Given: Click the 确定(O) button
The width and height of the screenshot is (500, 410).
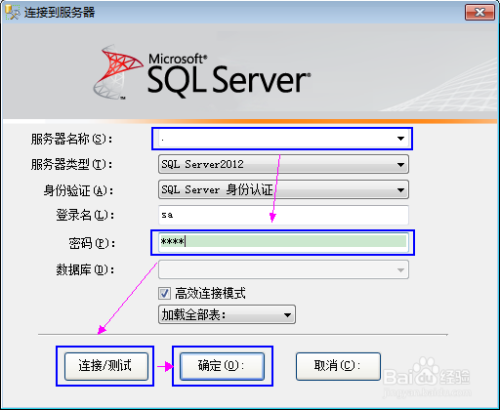Looking at the screenshot, I should coord(222,366).
